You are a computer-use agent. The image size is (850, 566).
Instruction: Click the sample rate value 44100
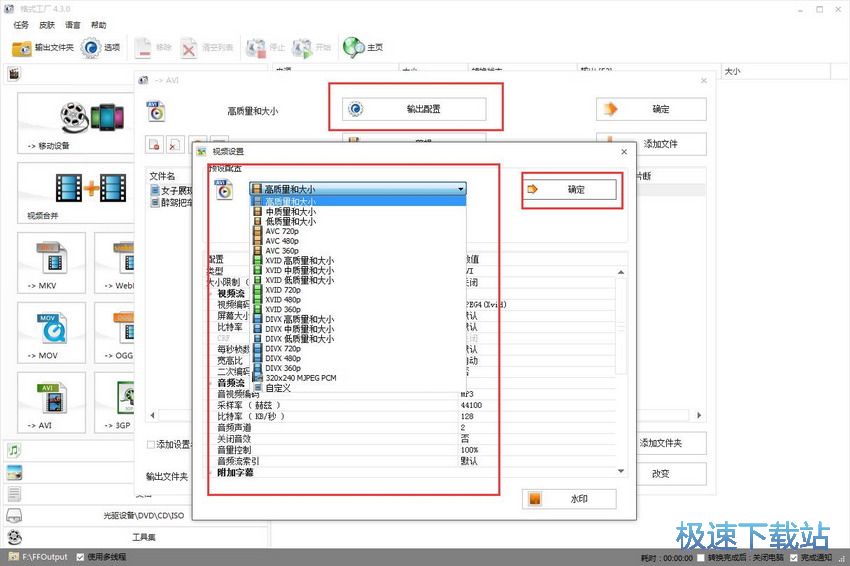click(x=471, y=405)
